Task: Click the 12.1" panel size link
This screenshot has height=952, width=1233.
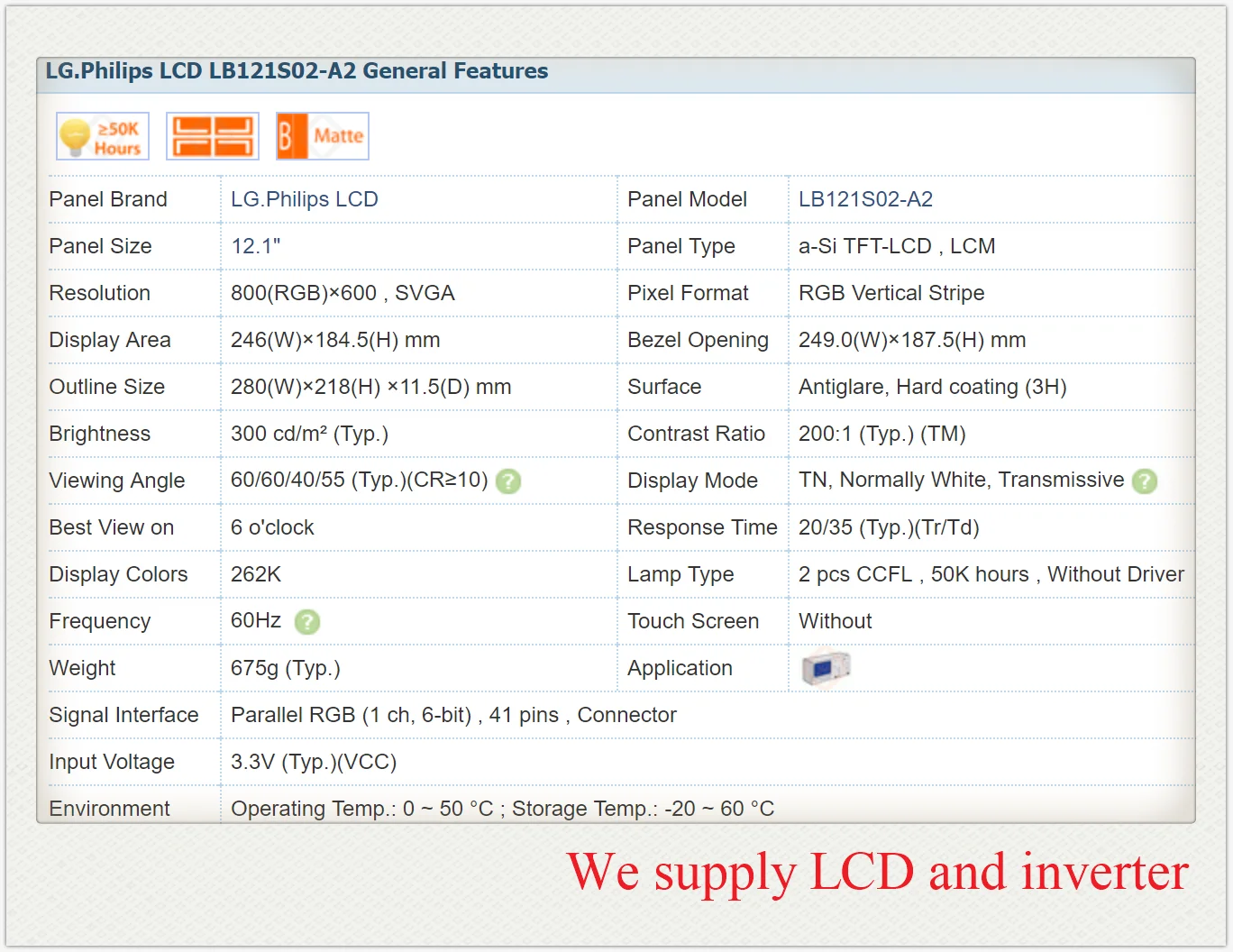Action: (256, 246)
